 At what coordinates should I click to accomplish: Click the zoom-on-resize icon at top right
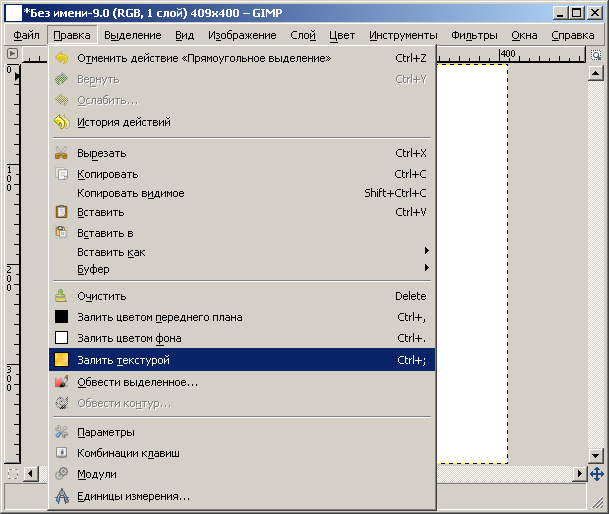[x=596, y=54]
